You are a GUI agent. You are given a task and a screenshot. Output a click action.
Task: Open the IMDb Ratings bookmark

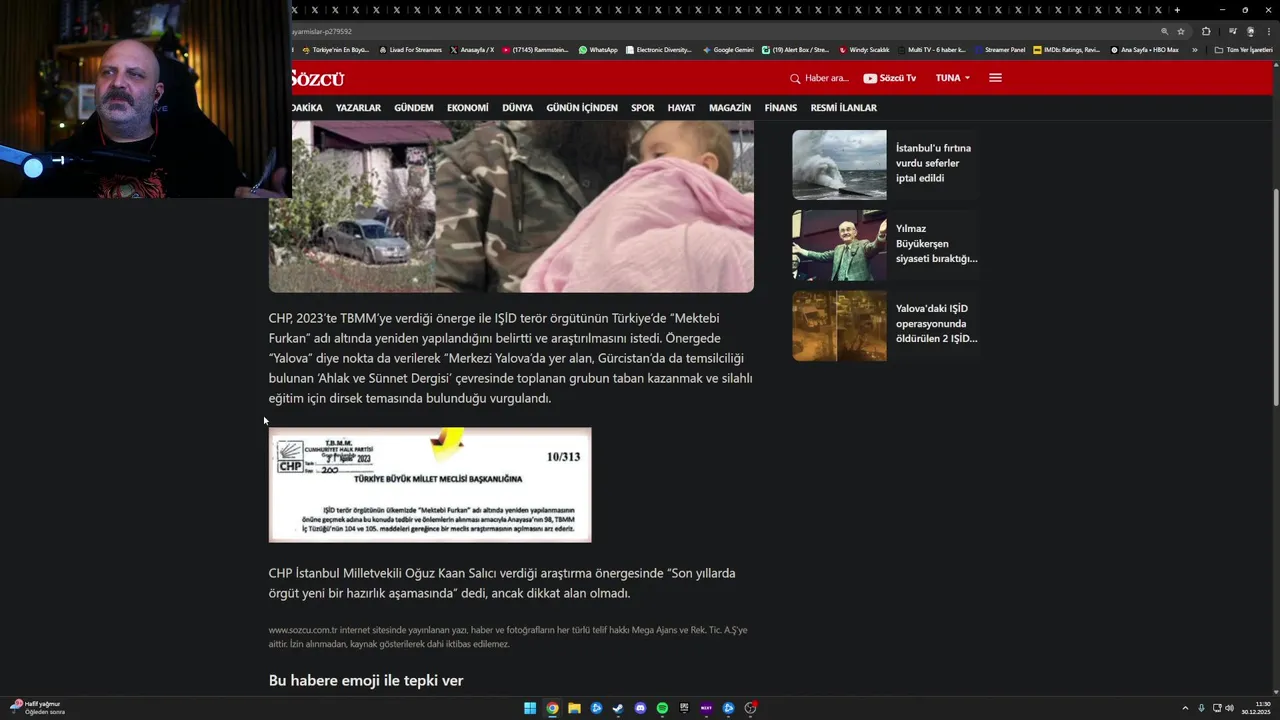point(1067,49)
